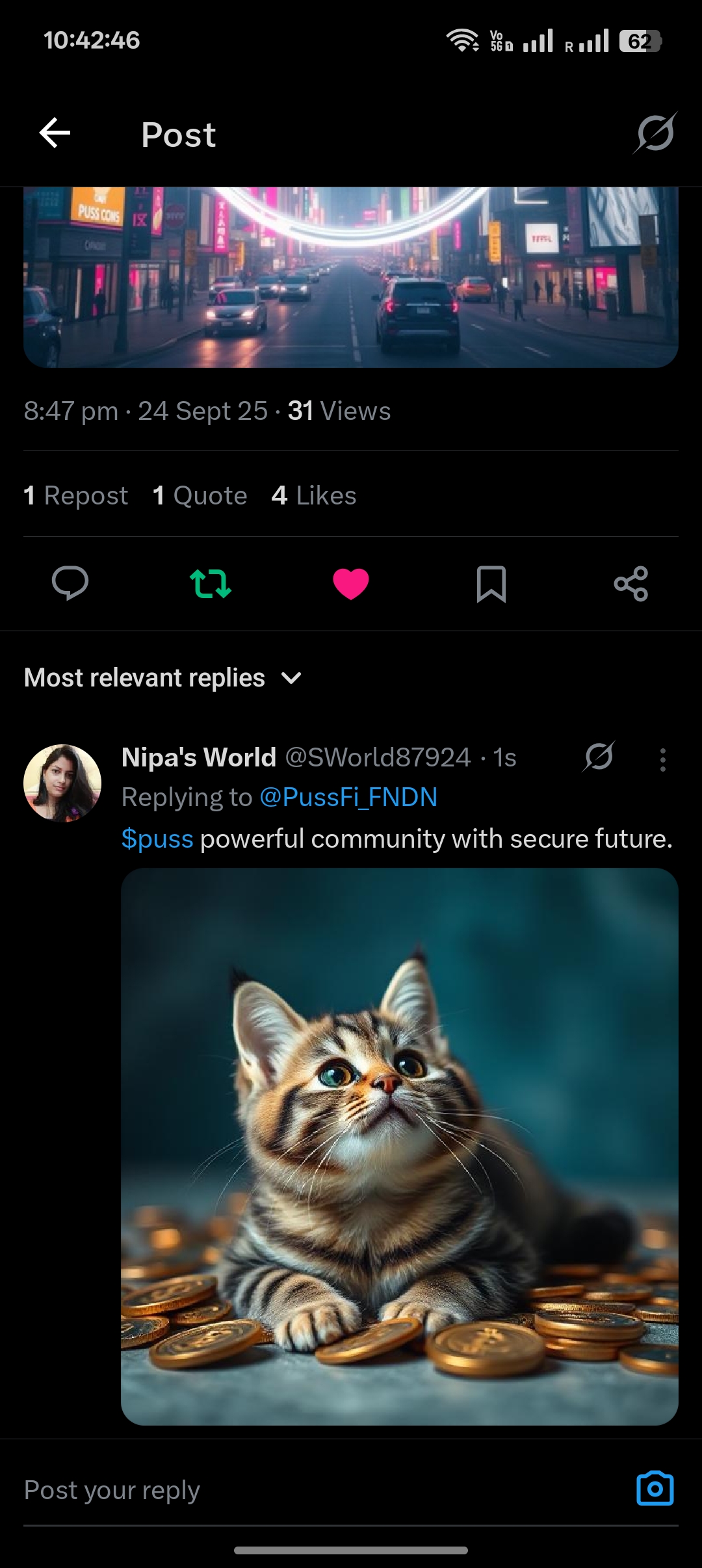The image size is (702, 1568).
Task: Tap chevron next to Most relevant replies
Action: 291,678
